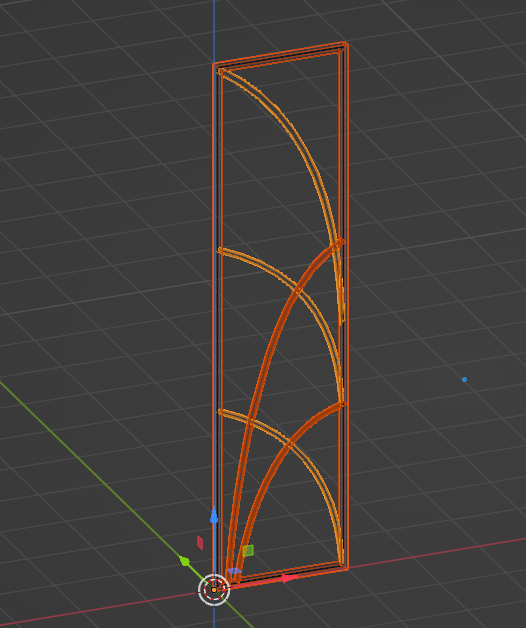Click the blue square plane handle of gizmo

234,571
